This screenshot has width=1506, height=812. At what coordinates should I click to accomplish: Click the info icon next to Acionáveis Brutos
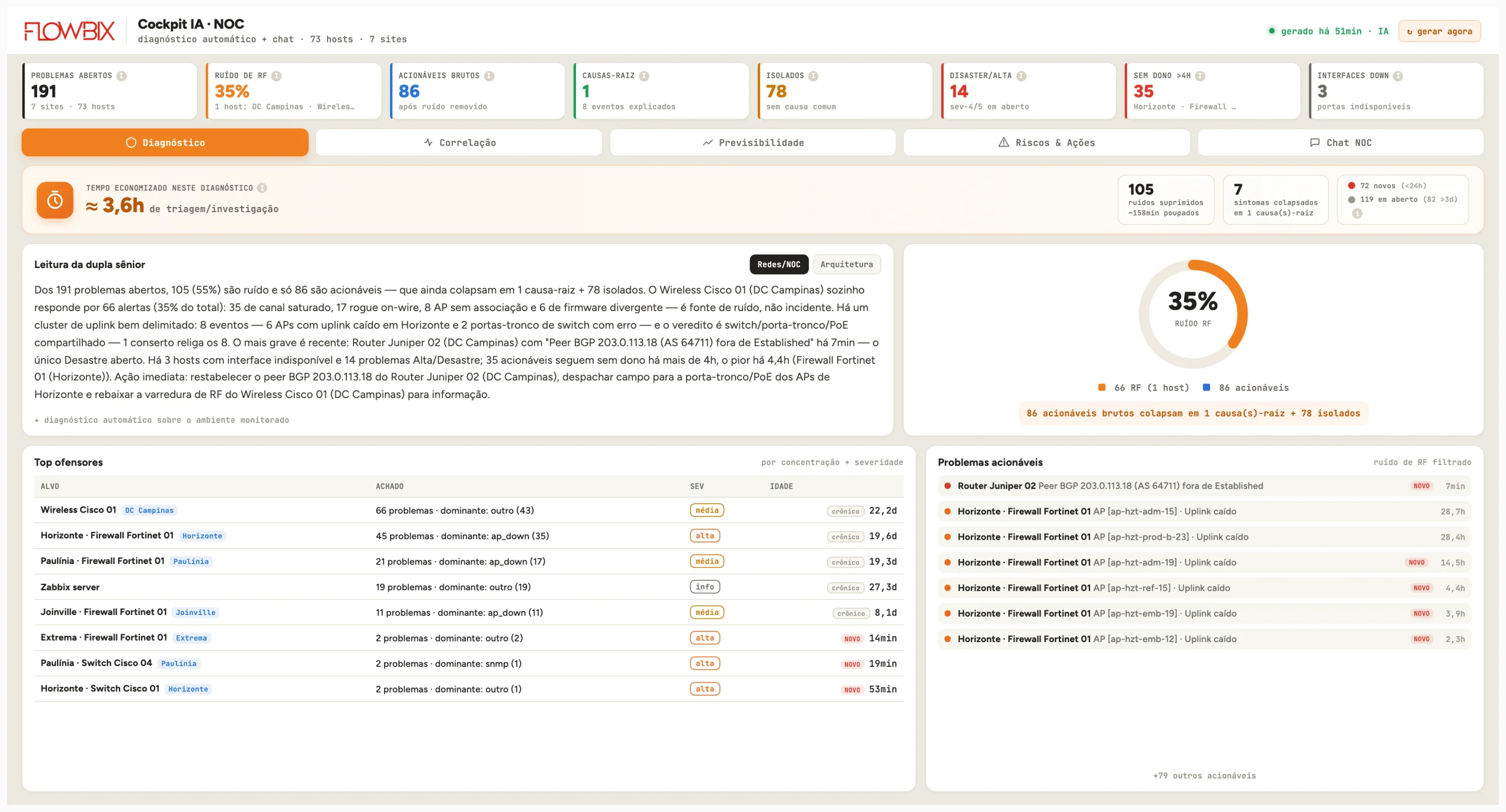click(489, 76)
